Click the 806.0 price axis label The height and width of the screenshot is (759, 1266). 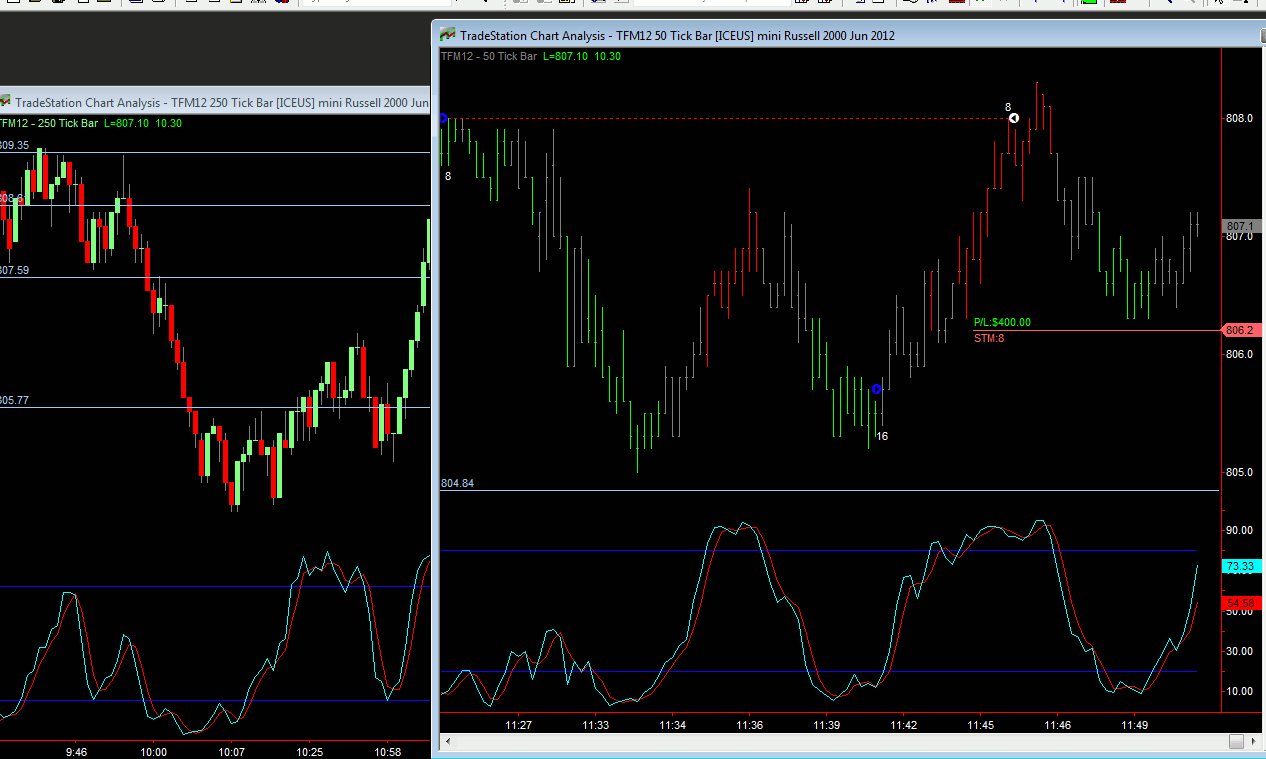(1239, 355)
